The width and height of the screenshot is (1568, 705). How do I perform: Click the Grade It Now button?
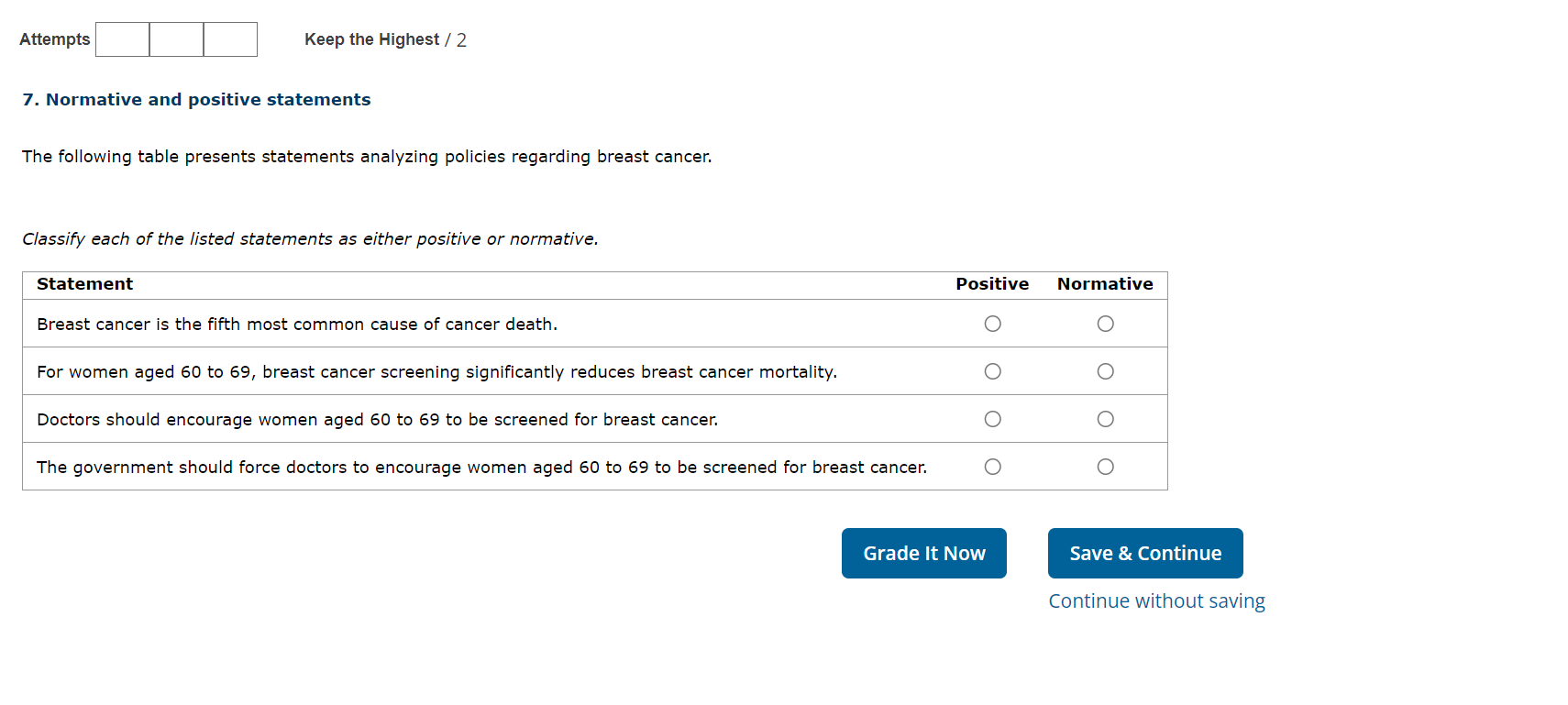pos(923,553)
